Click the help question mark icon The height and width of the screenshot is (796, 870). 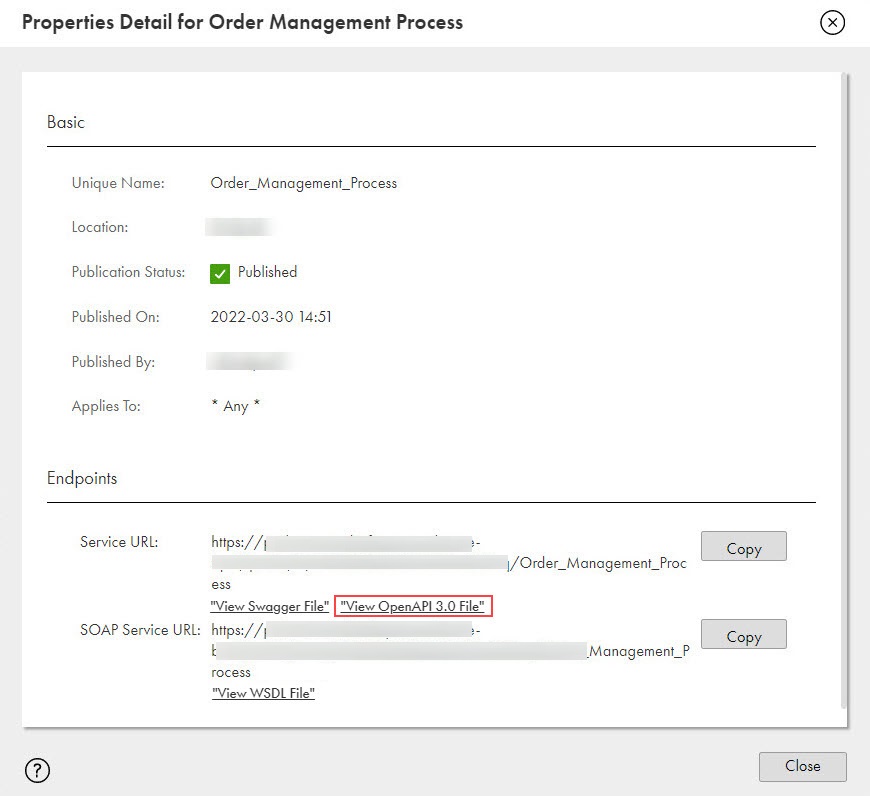tap(37, 770)
